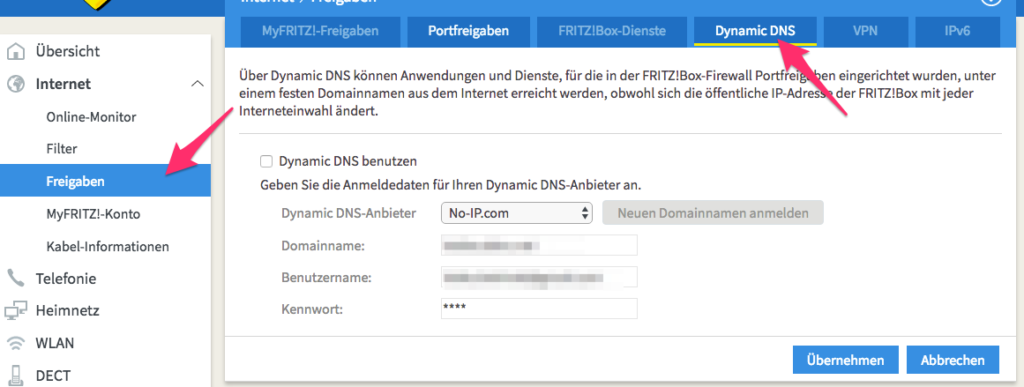Open the Dynamic DNS-Anbieter dropdown
1024x387 pixels.
517,213
